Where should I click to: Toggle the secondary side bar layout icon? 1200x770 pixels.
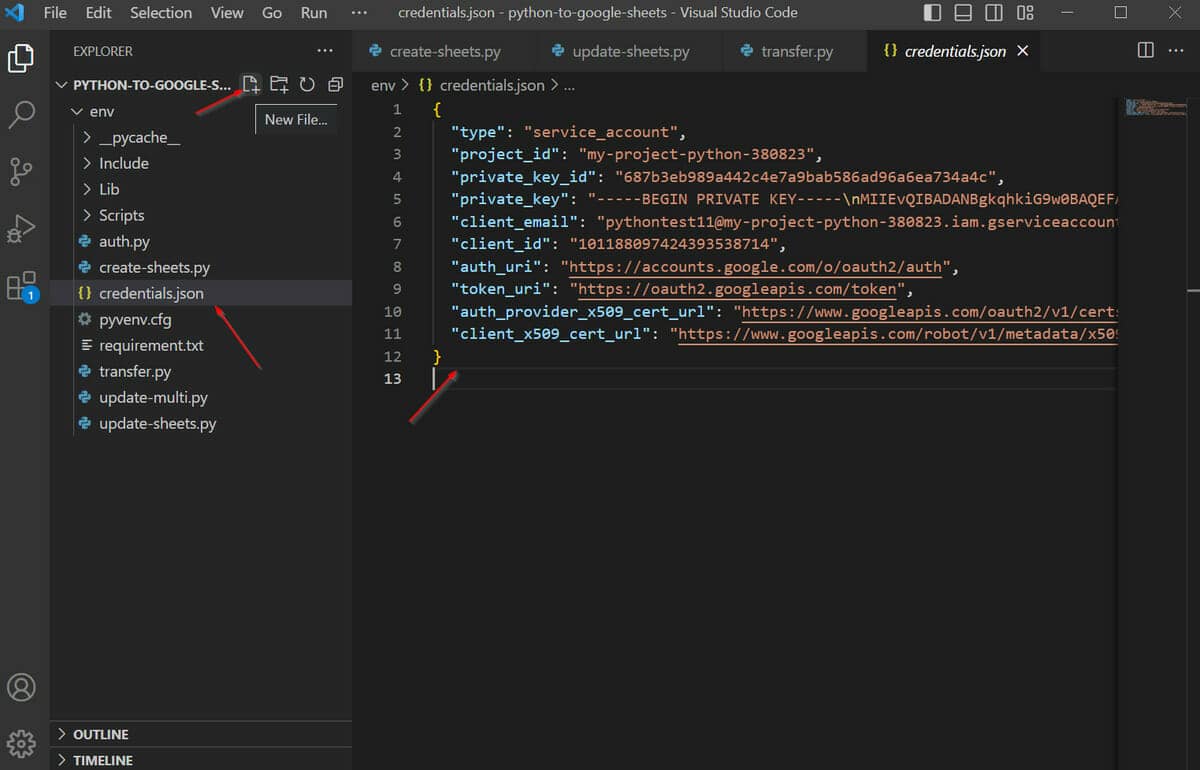994,13
